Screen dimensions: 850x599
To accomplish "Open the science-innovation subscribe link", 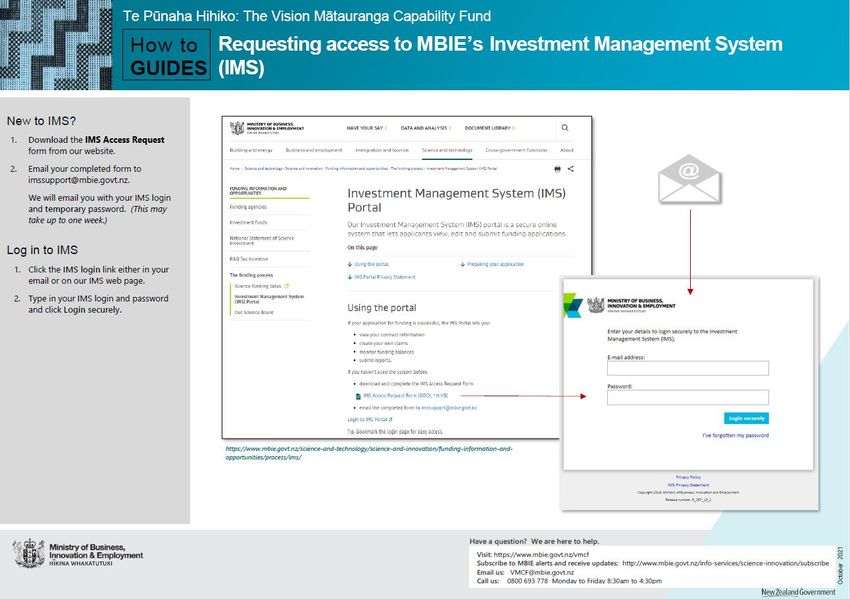I will pyautogui.click(x=725, y=563).
